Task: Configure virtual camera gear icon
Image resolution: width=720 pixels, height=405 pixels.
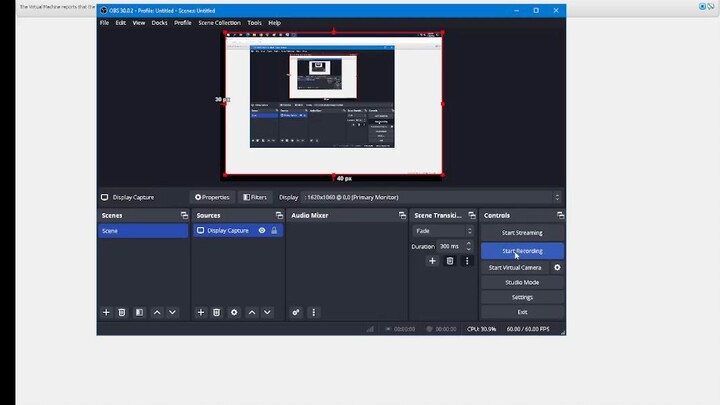Action: tap(557, 267)
